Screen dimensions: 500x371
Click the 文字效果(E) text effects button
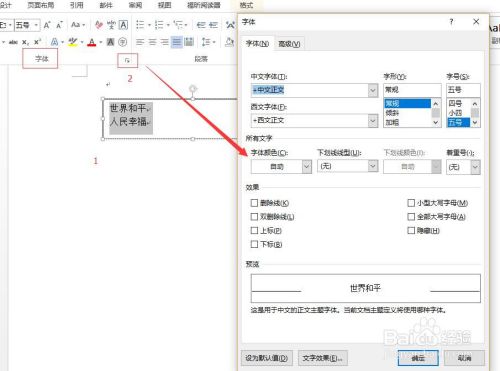point(323,358)
